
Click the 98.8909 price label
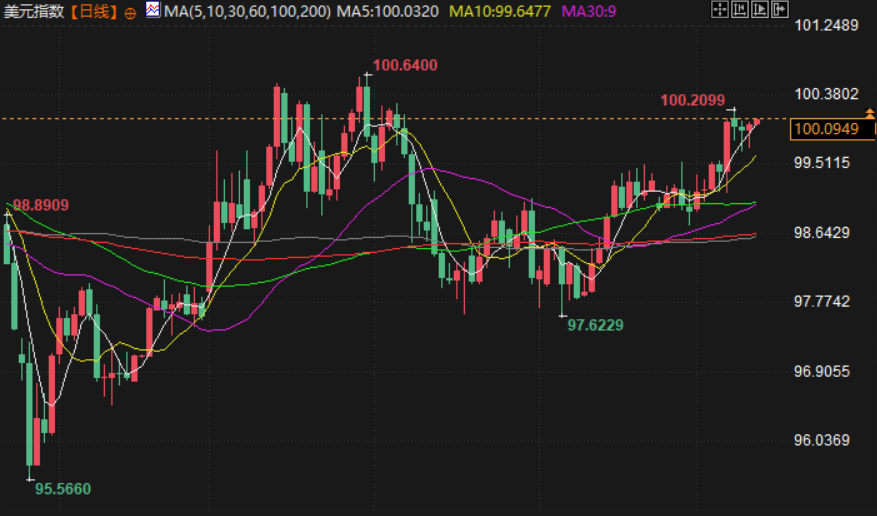[x=41, y=205]
